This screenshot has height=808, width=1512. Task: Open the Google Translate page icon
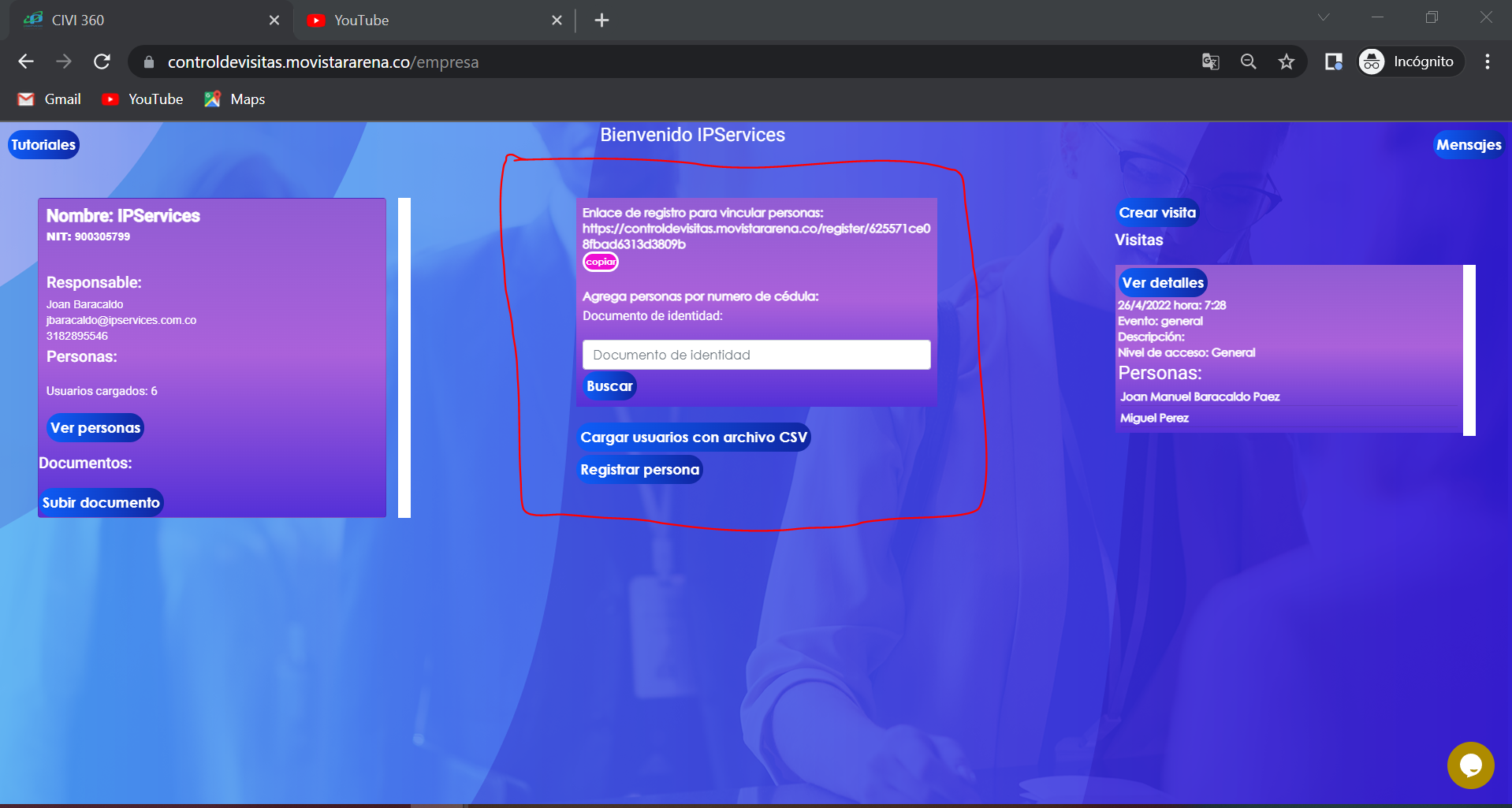click(x=1210, y=61)
